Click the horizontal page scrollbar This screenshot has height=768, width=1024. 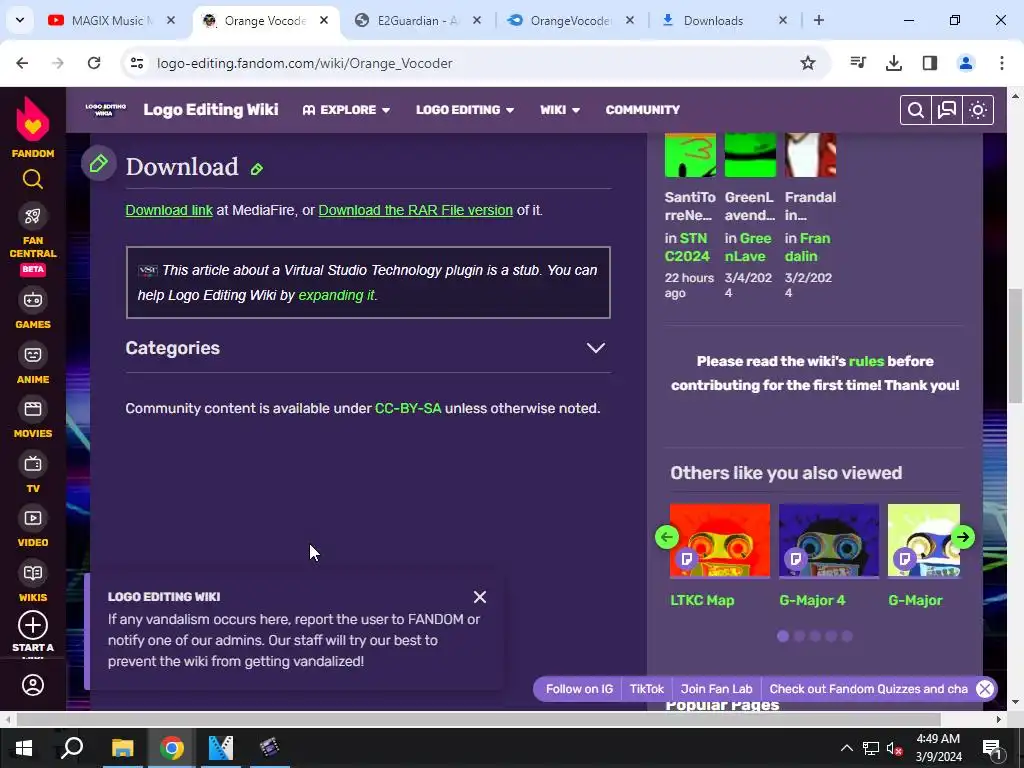(478, 719)
